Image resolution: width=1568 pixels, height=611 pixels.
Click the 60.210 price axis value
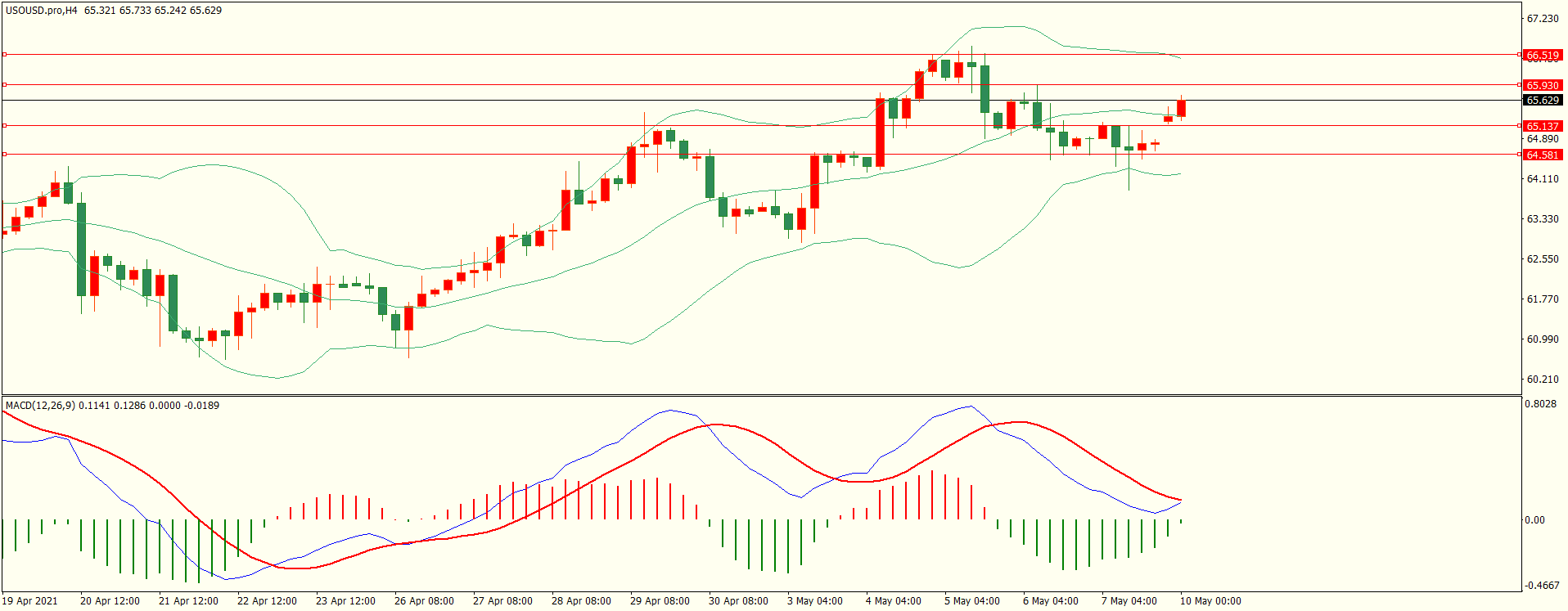click(x=1543, y=379)
